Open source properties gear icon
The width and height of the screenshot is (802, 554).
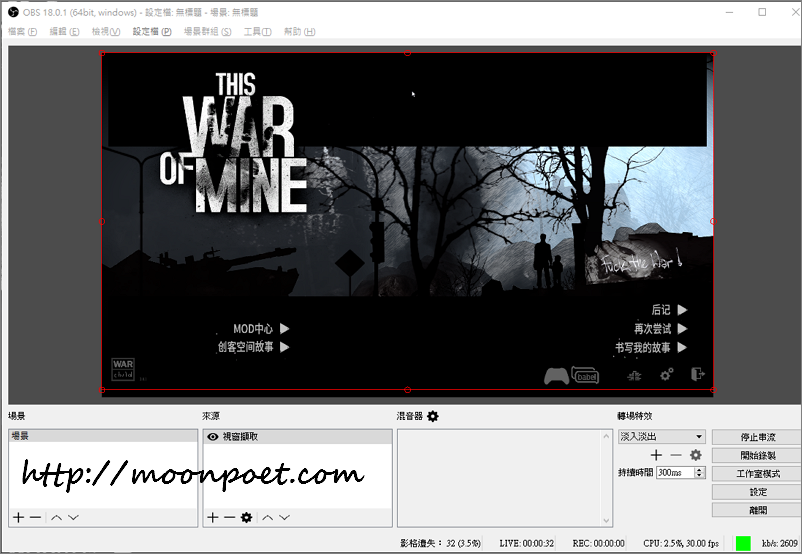pos(247,518)
